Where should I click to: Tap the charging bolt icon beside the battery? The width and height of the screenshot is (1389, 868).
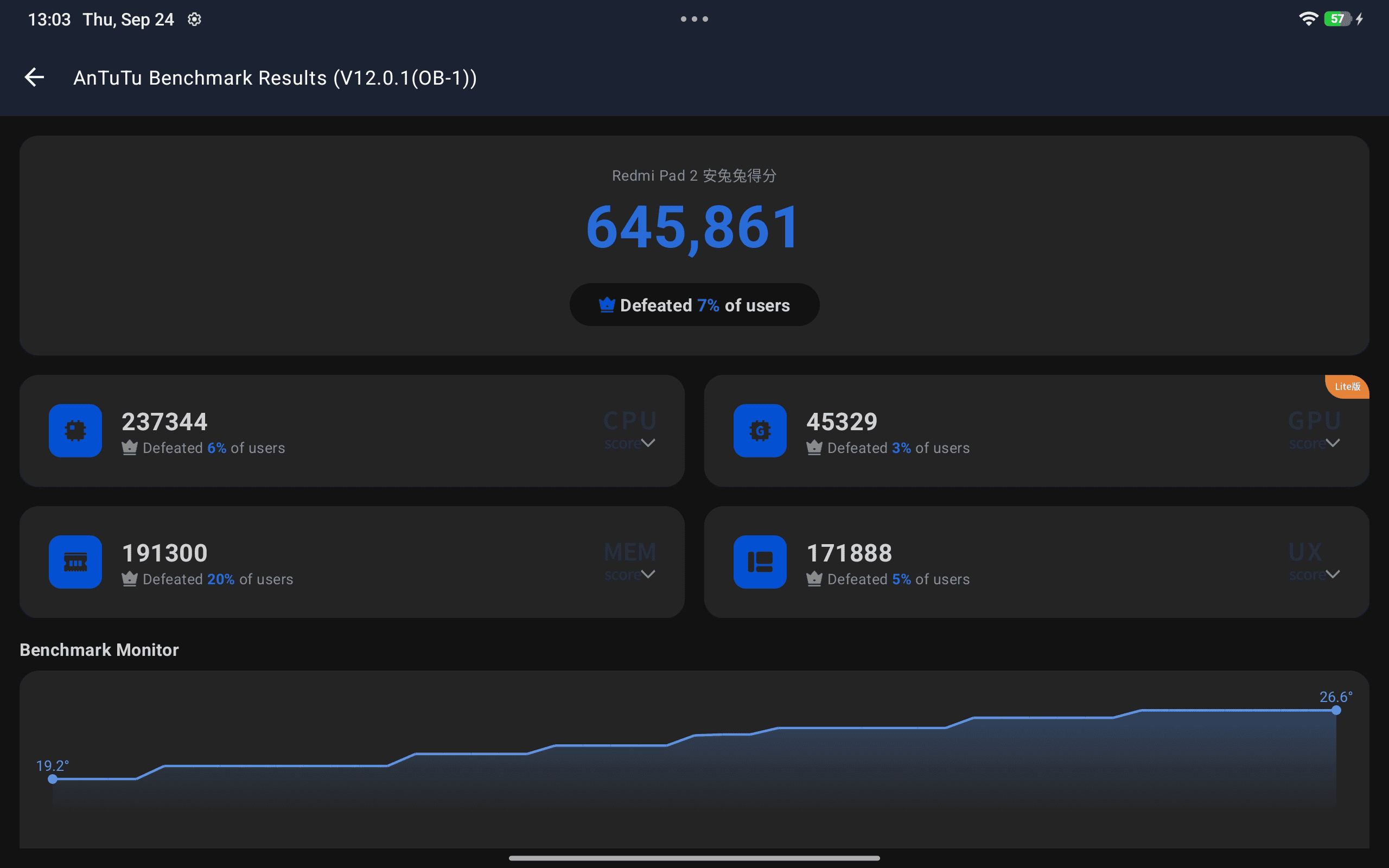pyautogui.click(x=1360, y=19)
